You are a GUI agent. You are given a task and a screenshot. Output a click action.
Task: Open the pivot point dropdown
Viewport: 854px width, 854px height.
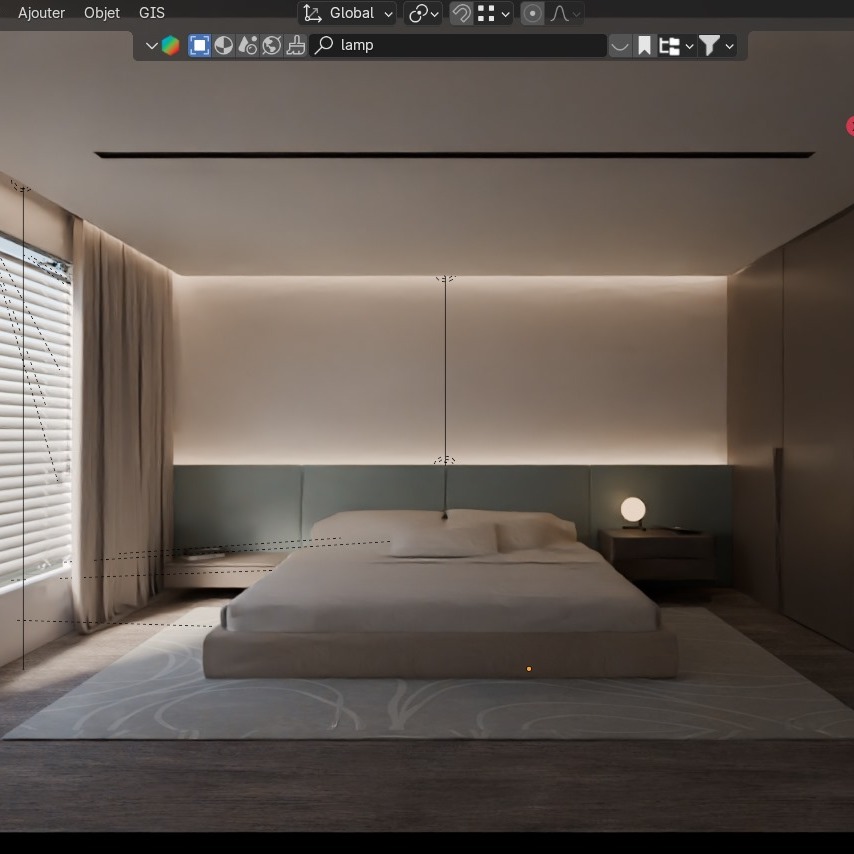[x=424, y=13]
